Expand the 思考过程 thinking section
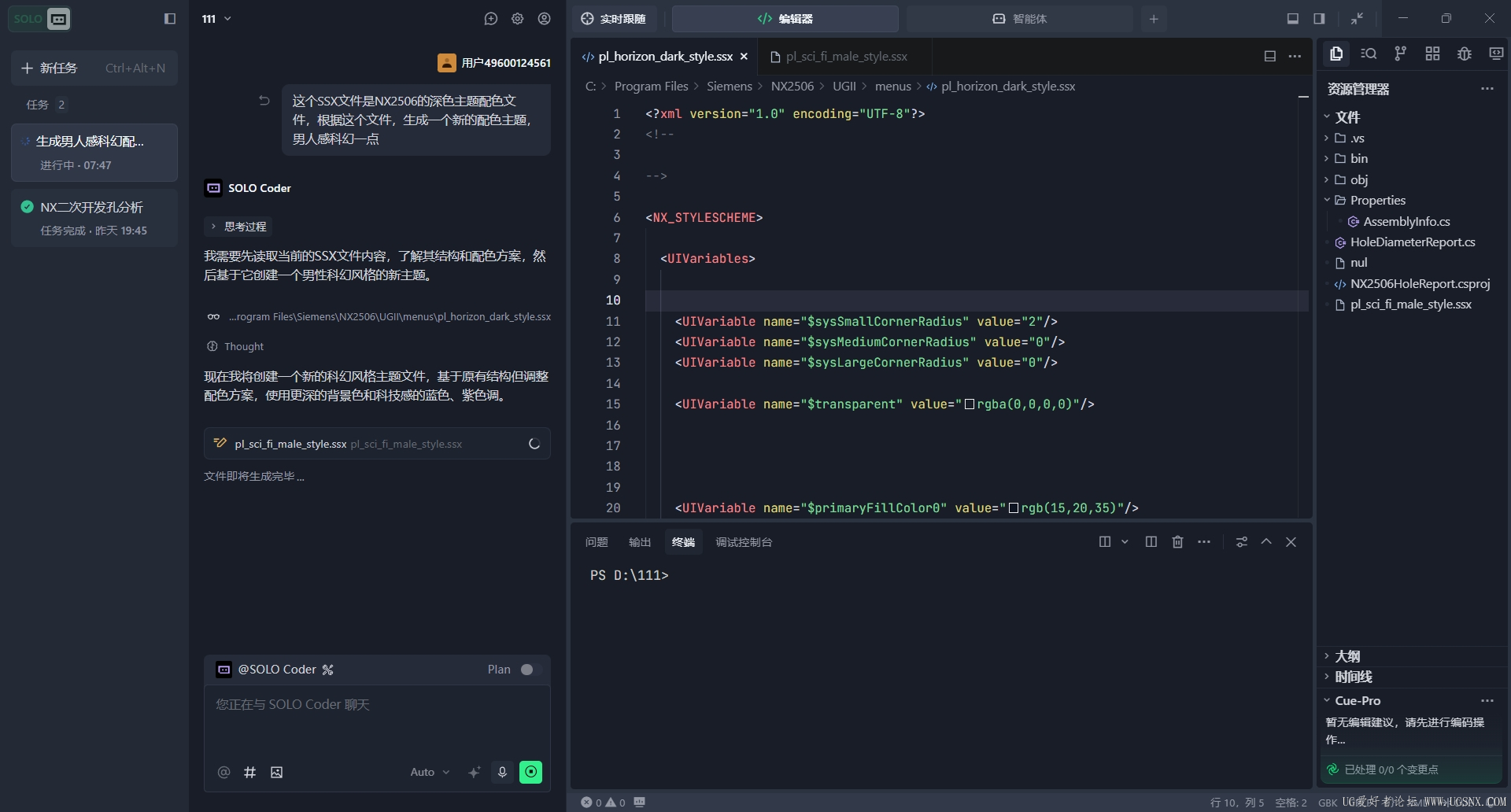The image size is (1511, 812). 238,227
